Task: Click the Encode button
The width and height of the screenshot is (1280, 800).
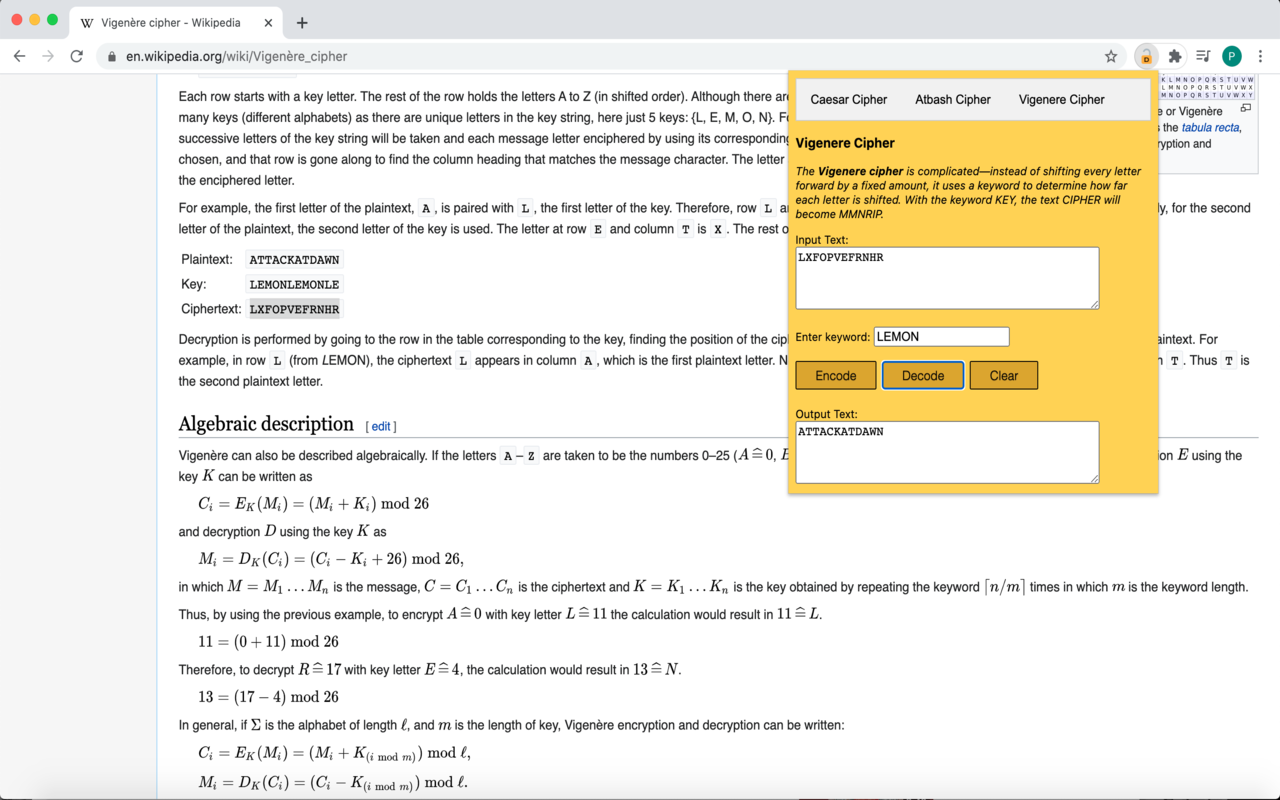Action: pyautogui.click(x=836, y=375)
